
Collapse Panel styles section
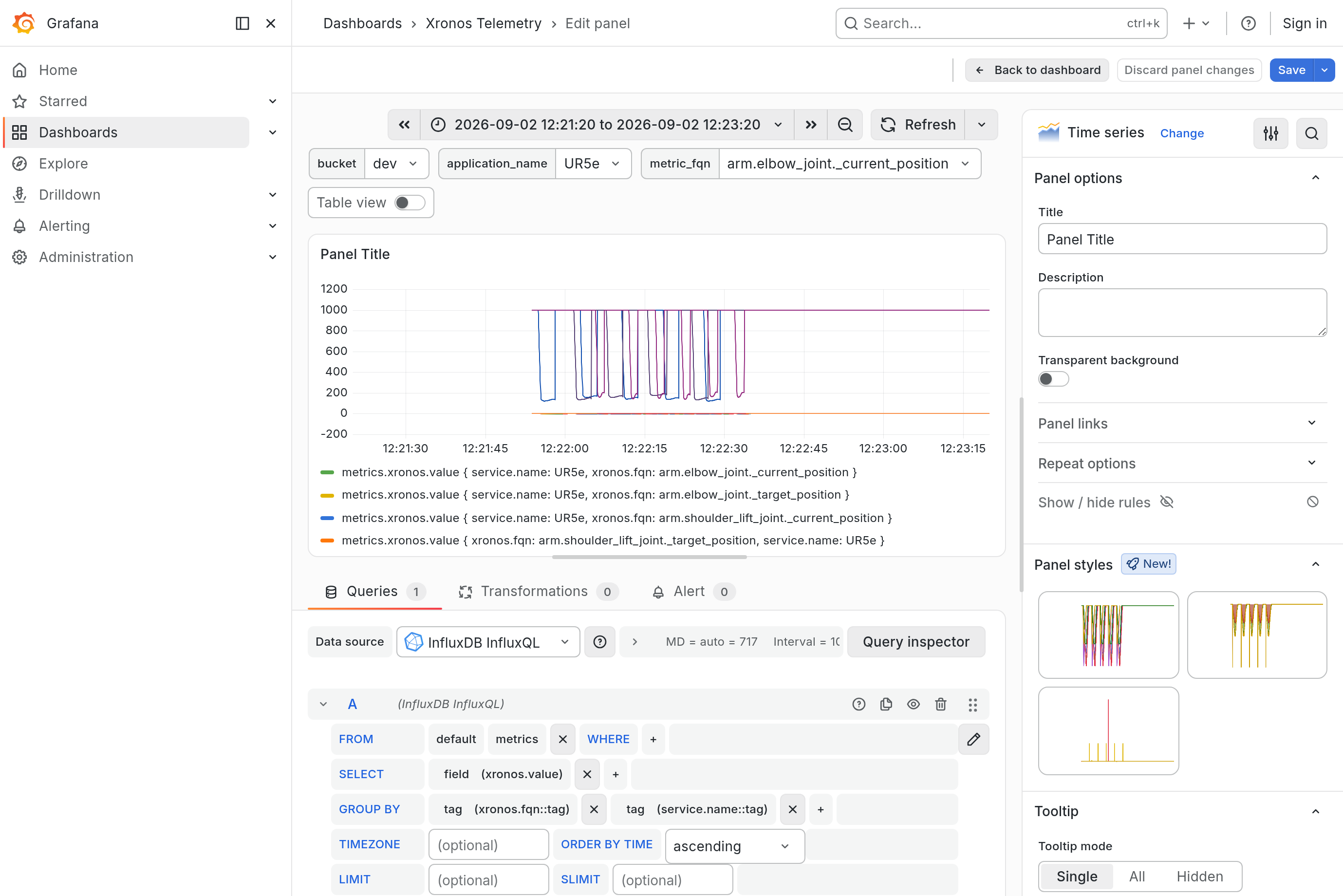coord(1316,564)
